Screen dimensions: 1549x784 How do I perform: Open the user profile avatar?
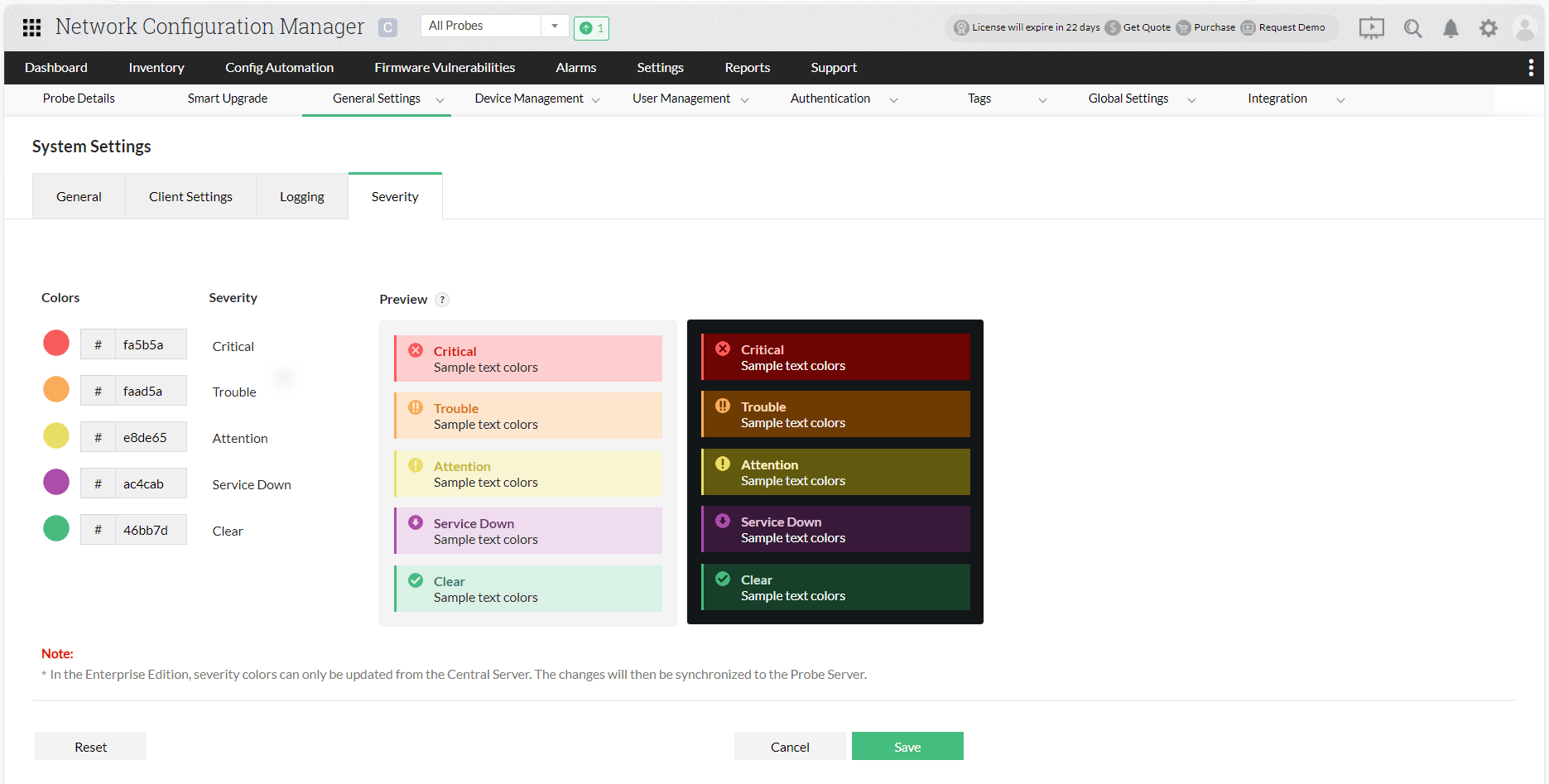click(1525, 27)
